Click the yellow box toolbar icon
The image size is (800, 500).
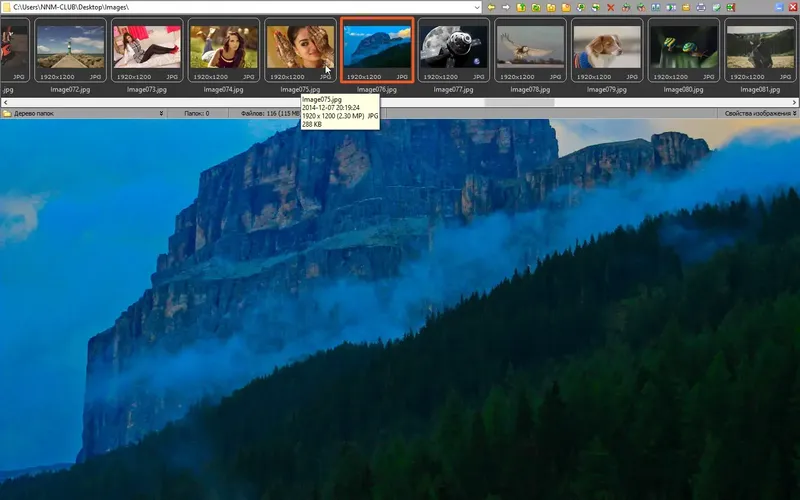coord(686,8)
